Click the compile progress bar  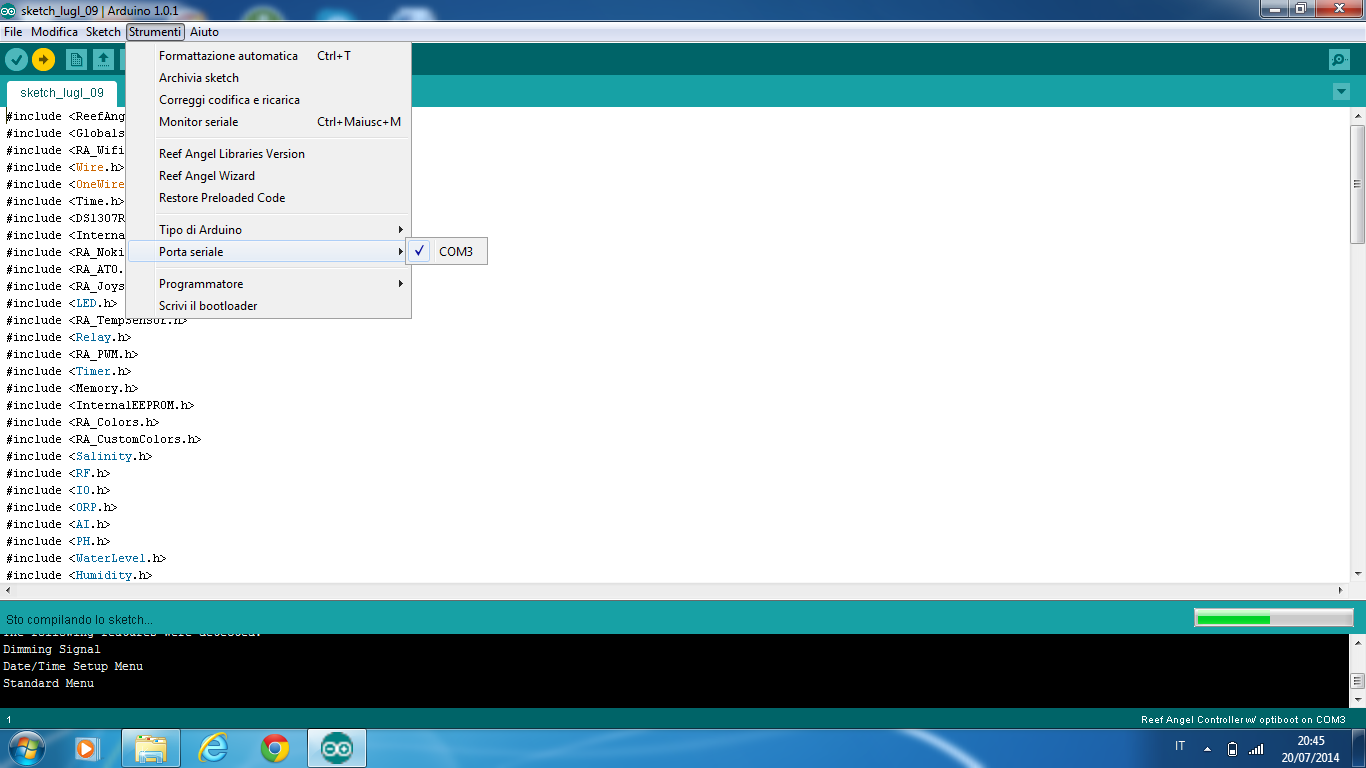point(1273,619)
